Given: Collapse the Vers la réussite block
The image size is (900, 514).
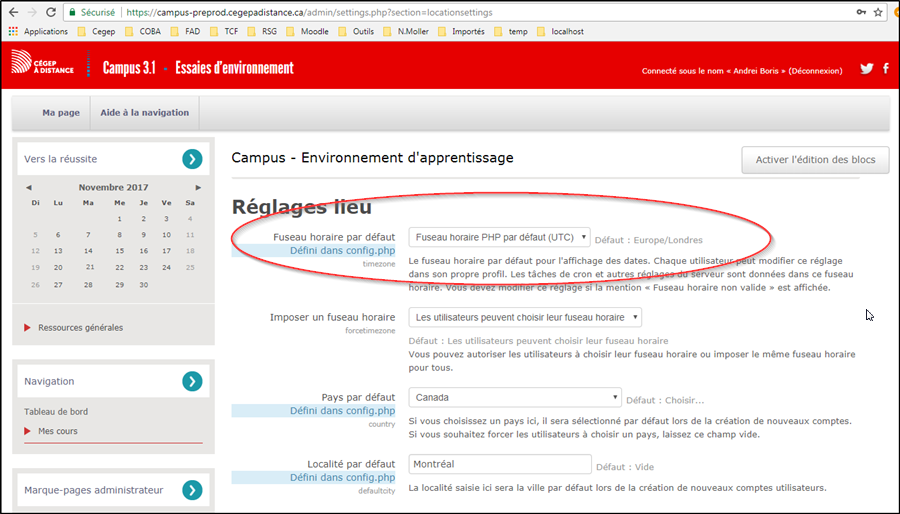Looking at the screenshot, I should 192,159.
